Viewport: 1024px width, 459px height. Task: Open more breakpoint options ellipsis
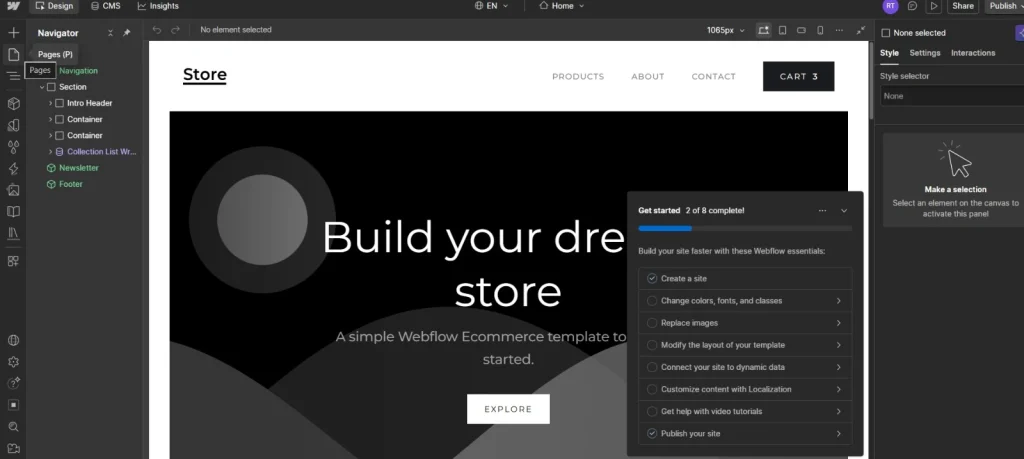839,30
